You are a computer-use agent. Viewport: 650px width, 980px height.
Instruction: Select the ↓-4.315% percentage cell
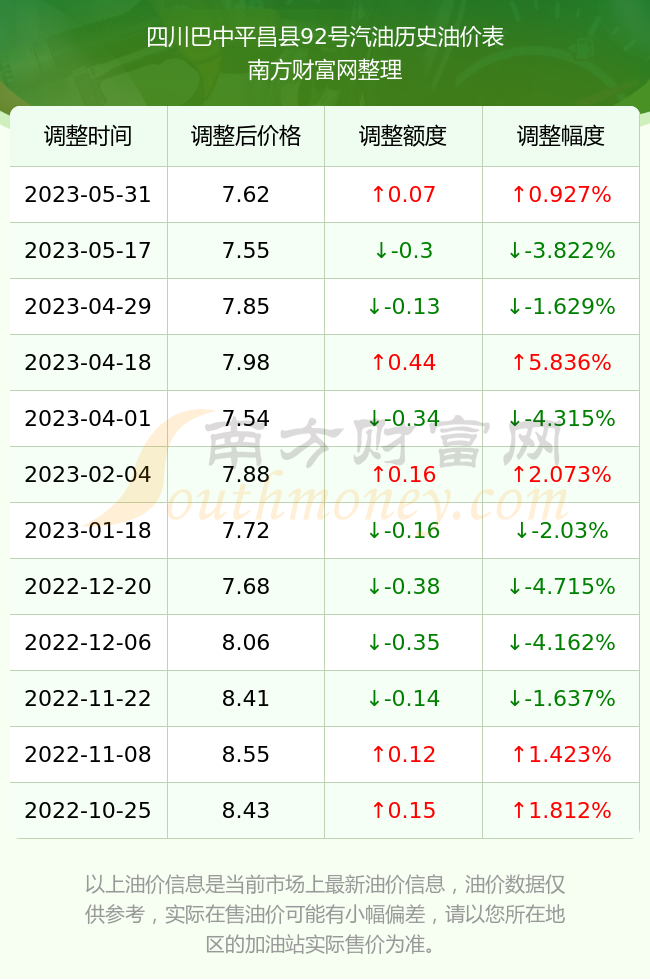[x=561, y=418]
